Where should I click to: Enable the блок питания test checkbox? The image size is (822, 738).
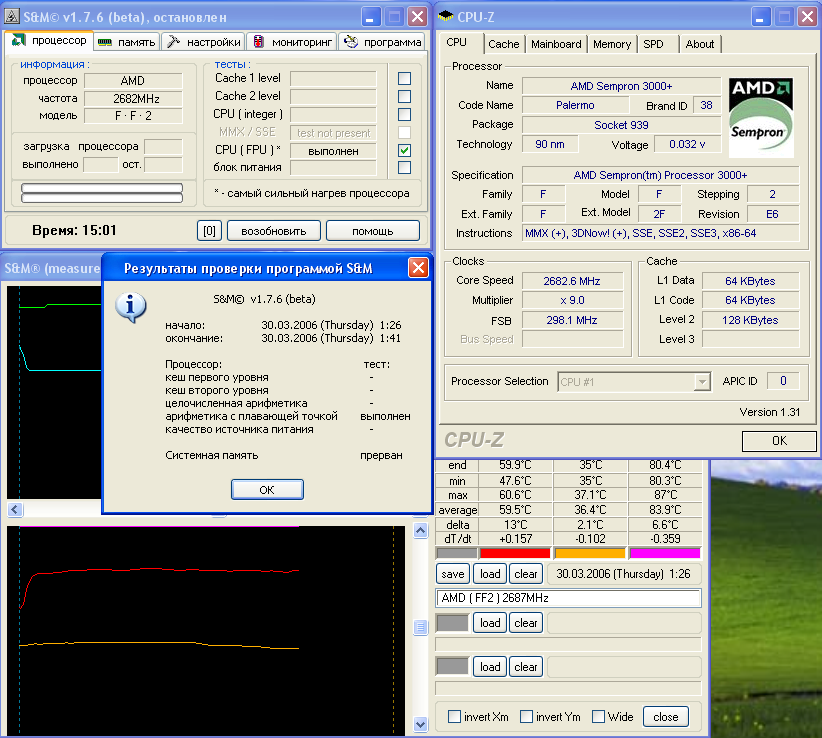tap(404, 167)
